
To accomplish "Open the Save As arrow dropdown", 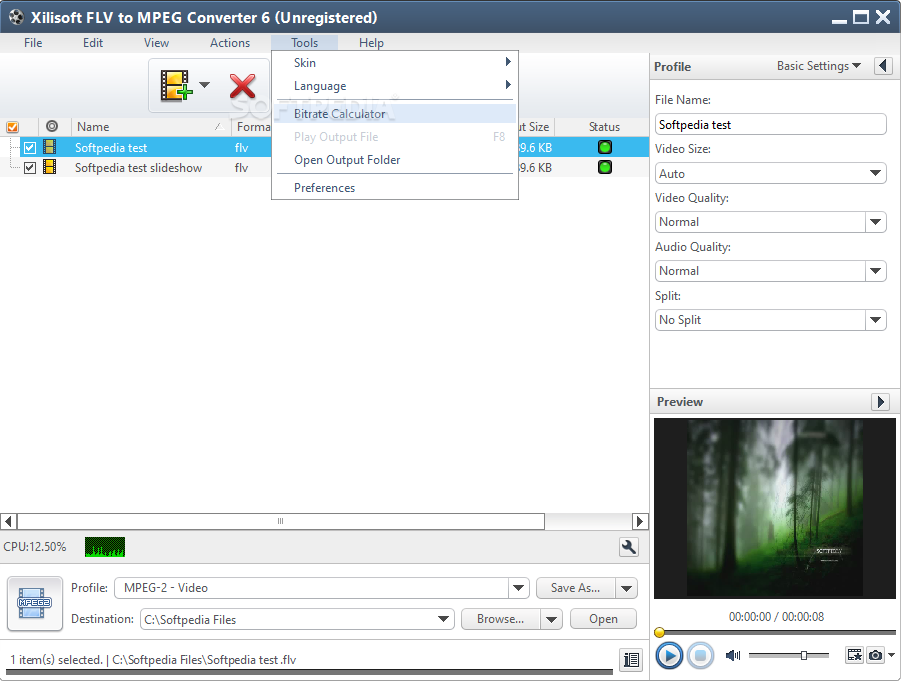I will [x=626, y=588].
